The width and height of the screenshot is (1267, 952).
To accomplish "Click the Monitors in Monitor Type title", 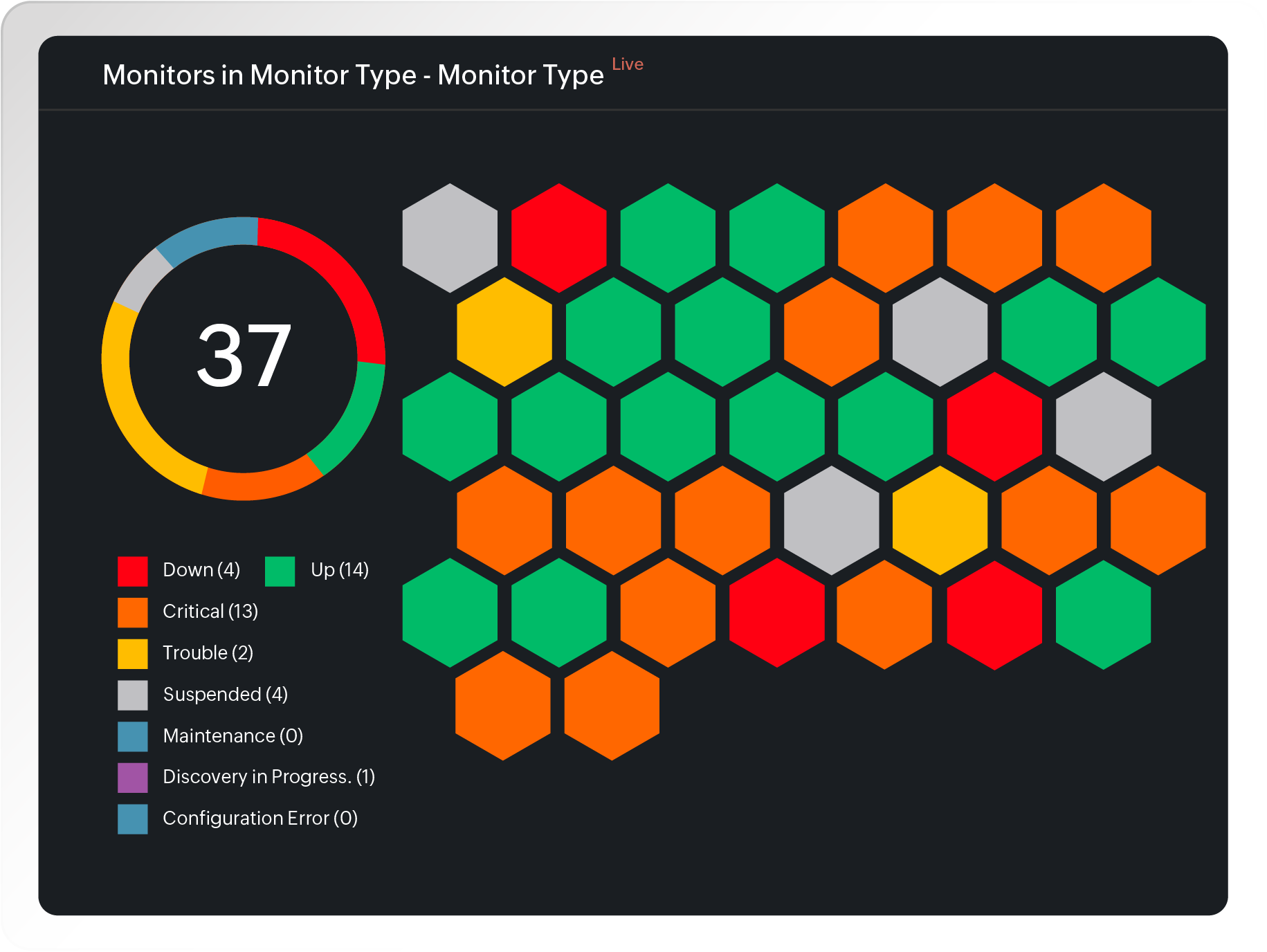I will (x=353, y=75).
